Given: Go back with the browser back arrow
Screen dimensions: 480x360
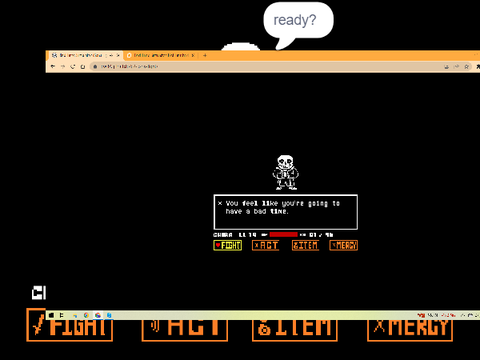Looking at the screenshot, I should (x=53, y=67).
